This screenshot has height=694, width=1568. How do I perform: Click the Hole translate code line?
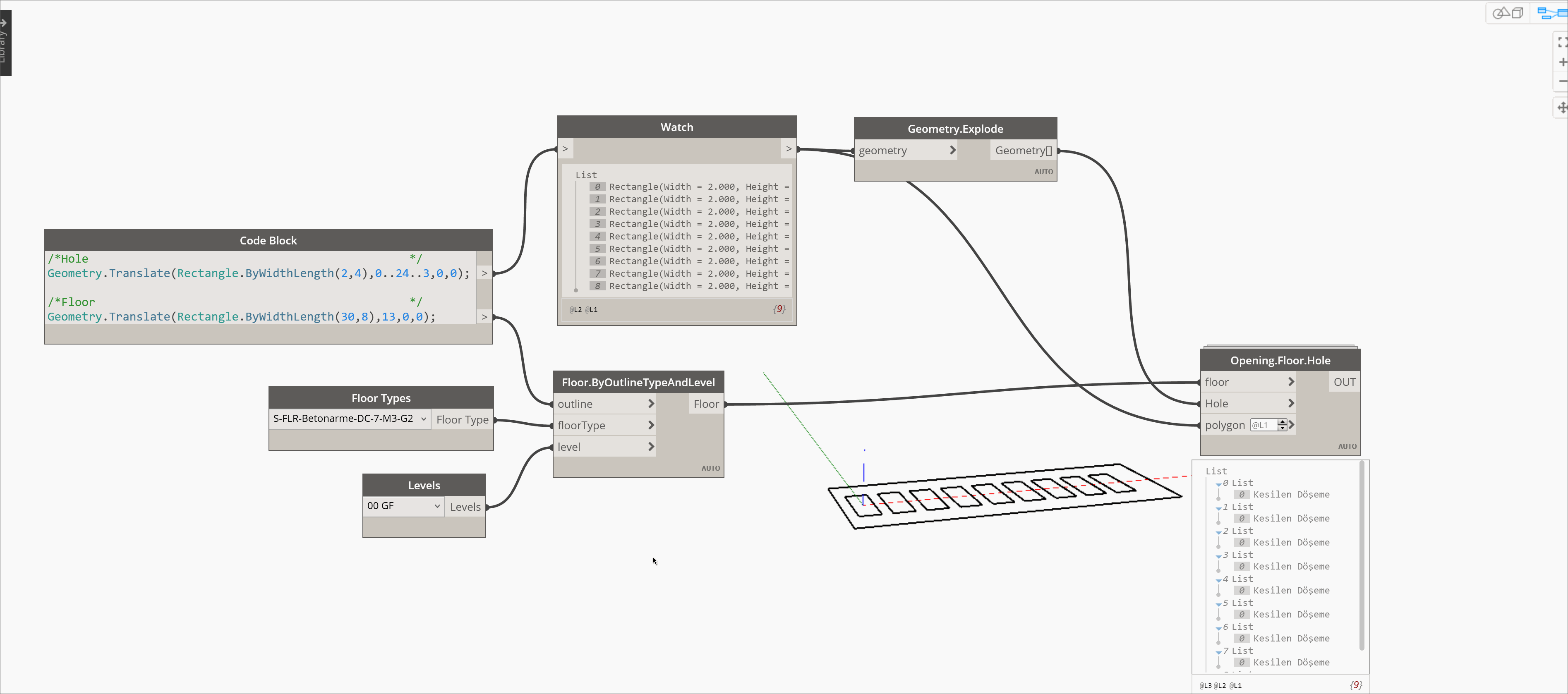pos(259,273)
